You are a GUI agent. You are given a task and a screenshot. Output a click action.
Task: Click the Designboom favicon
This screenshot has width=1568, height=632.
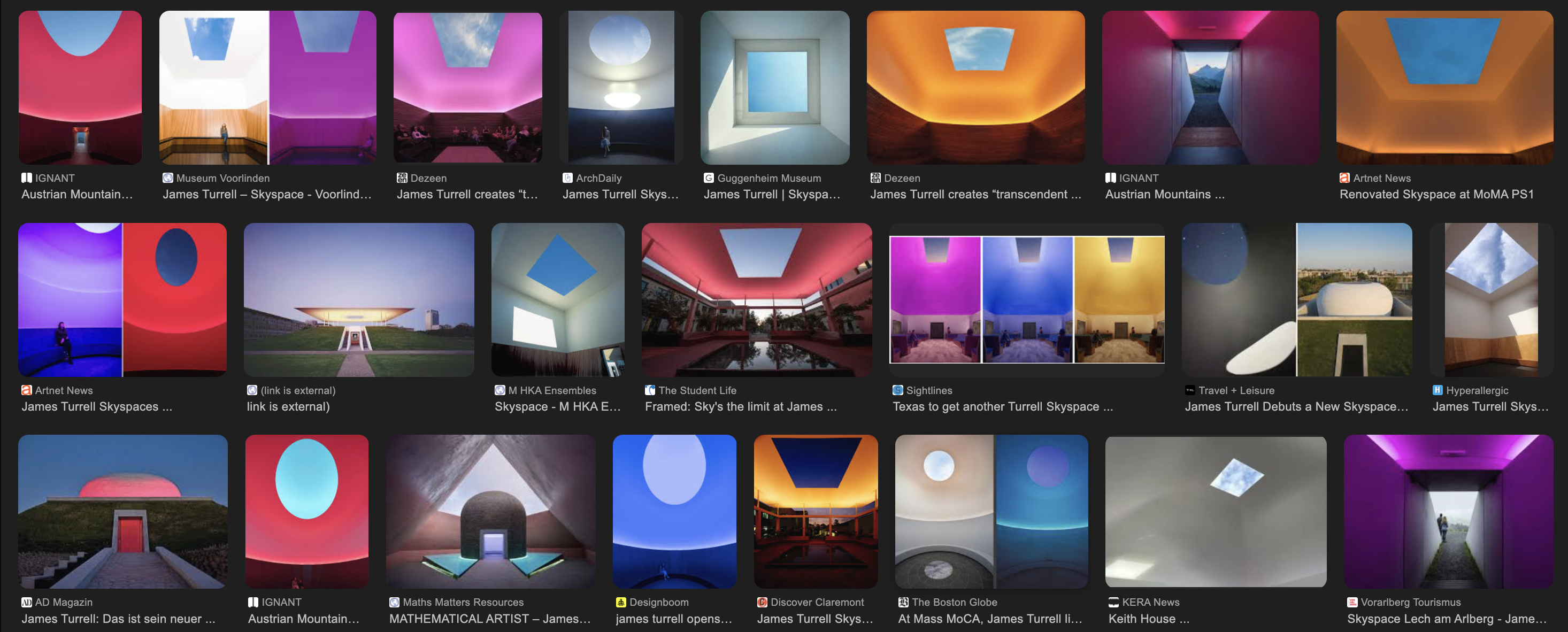click(621, 602)
